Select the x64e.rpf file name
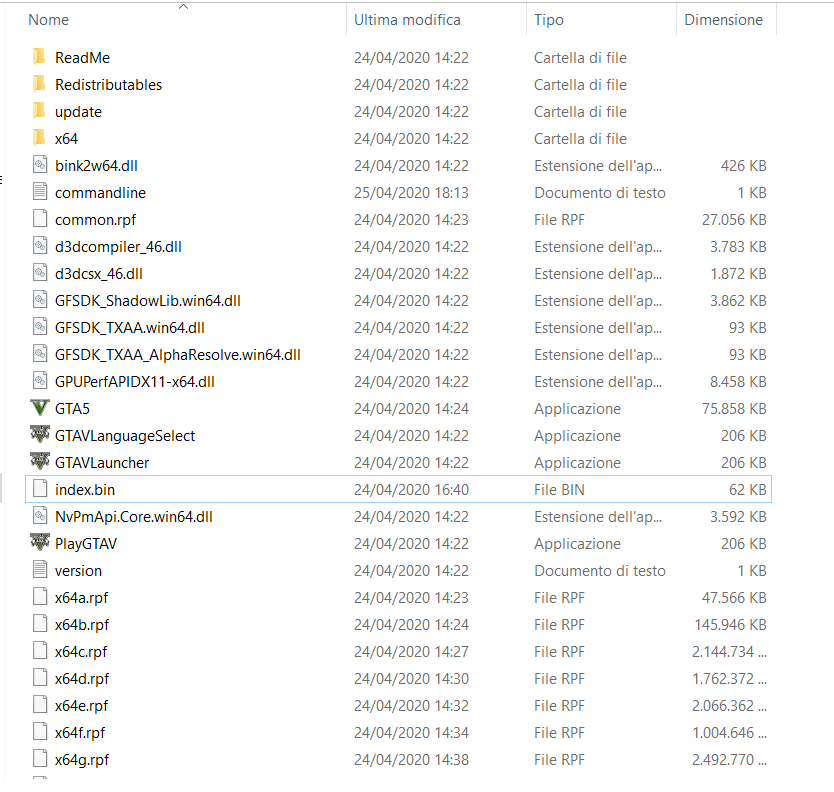This screenshot has width=834, height=792. [x=81, y=705]
